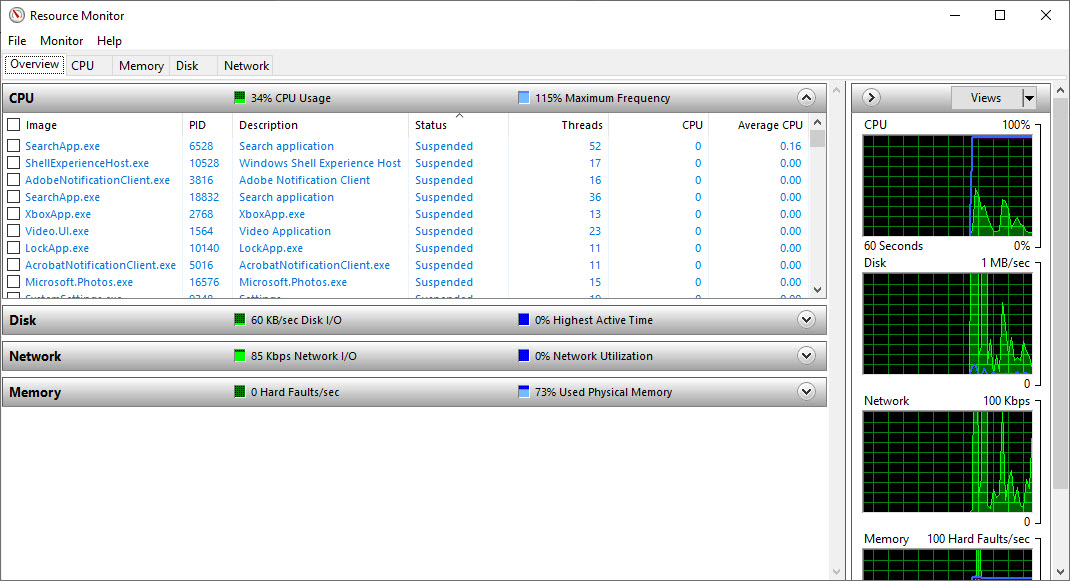Click the blue Maximum Frequency indicator square
This screenshot has width=1070, height=581.
(522, 97)
